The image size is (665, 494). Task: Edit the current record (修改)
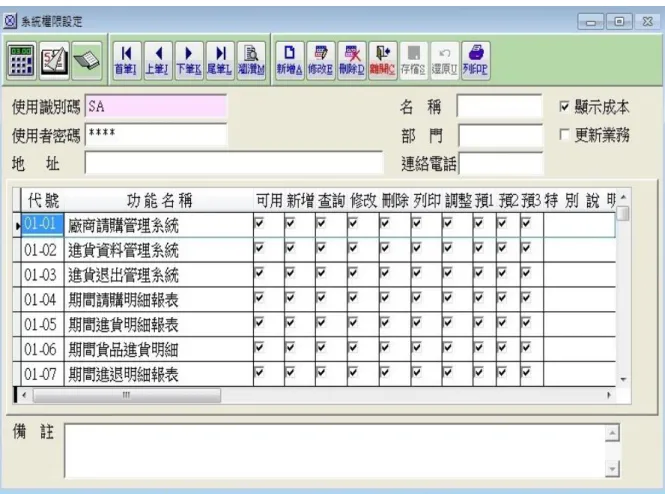tap(321, 60)
